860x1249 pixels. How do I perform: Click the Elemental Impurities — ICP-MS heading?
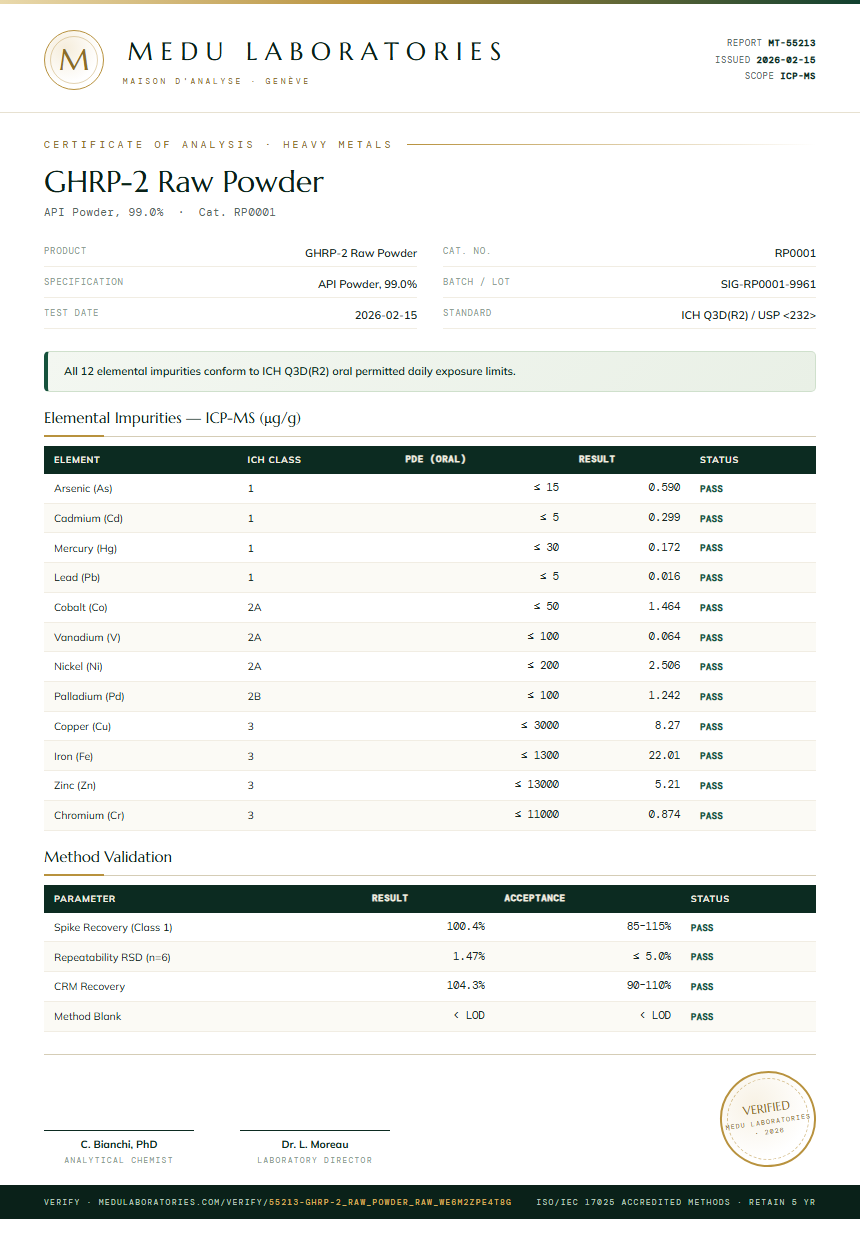click(x=172, y=418)
